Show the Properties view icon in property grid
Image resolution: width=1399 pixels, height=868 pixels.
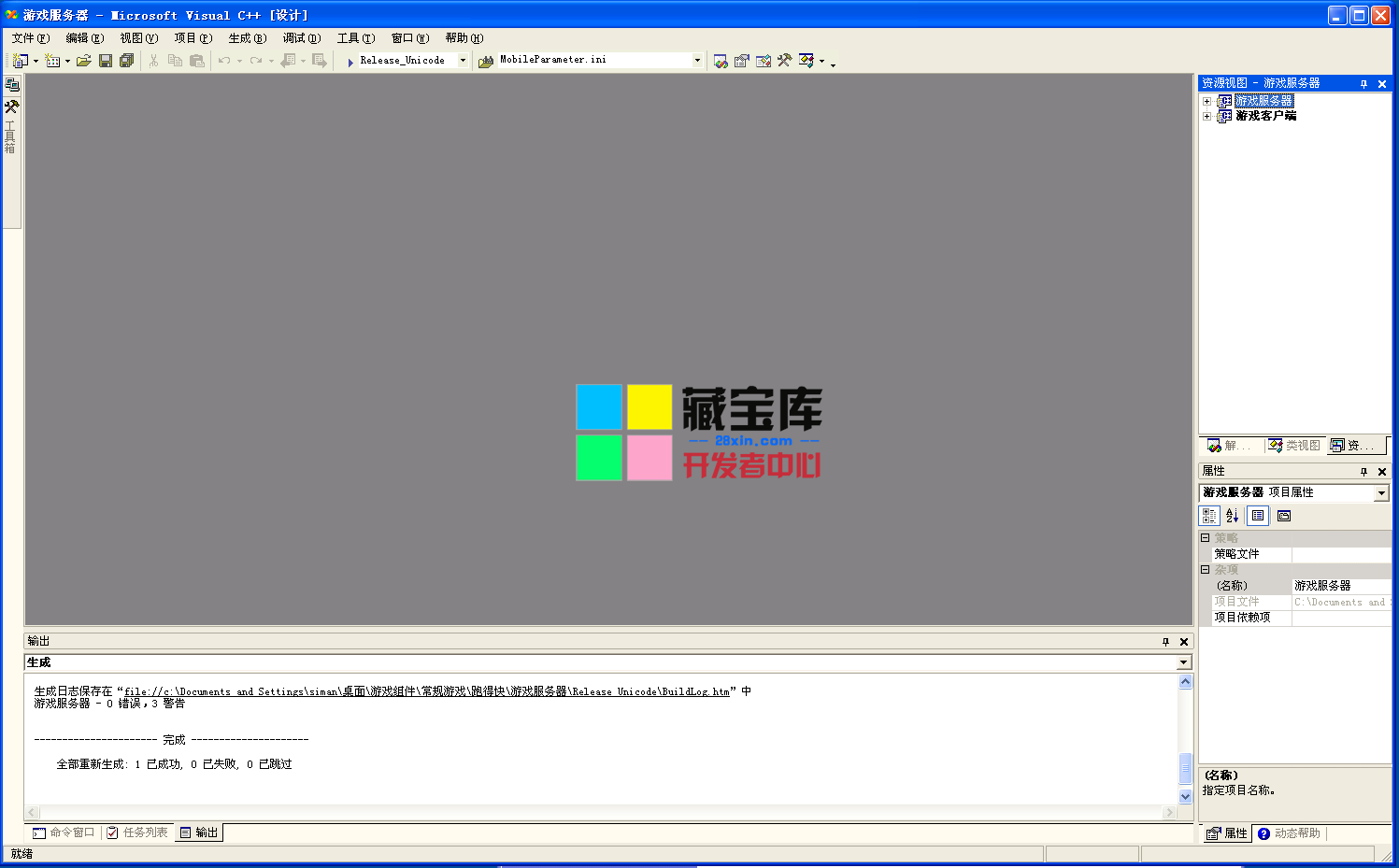tap(1258, 516)
